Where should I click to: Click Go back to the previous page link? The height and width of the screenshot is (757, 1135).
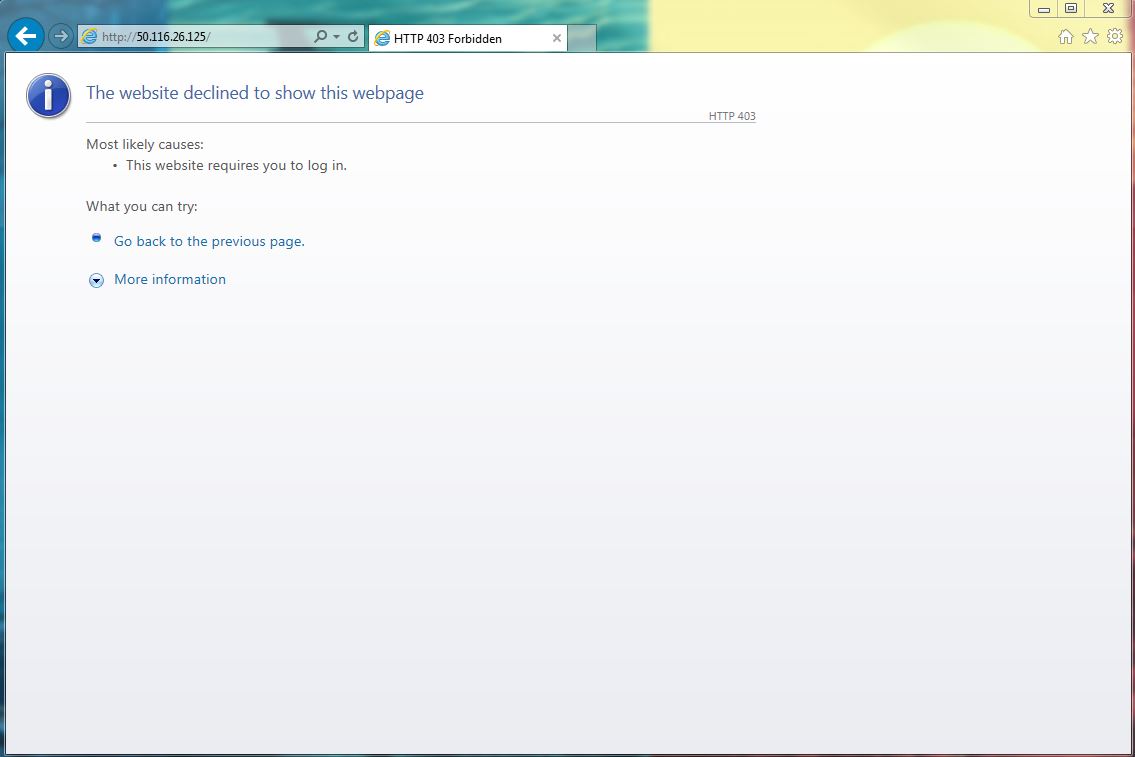click(209, 242)
